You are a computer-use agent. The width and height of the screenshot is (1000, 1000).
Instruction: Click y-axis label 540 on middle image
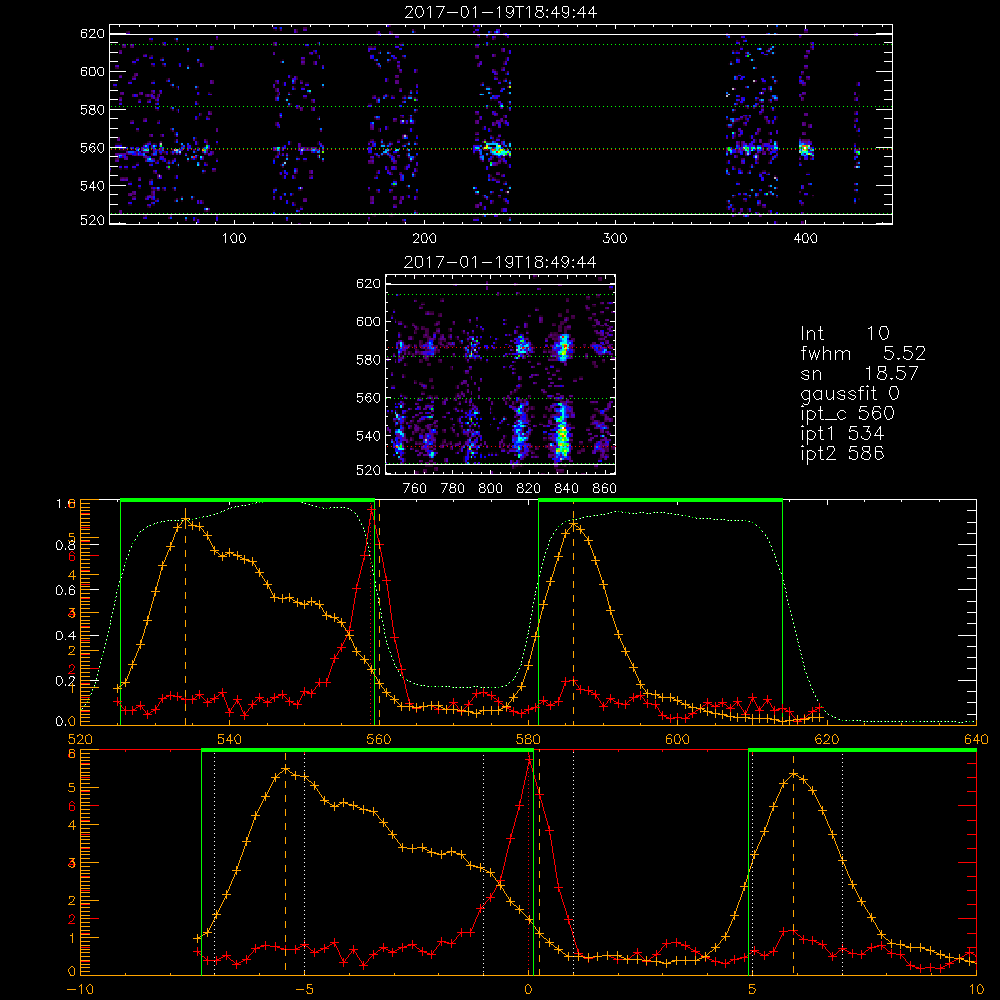369,436
